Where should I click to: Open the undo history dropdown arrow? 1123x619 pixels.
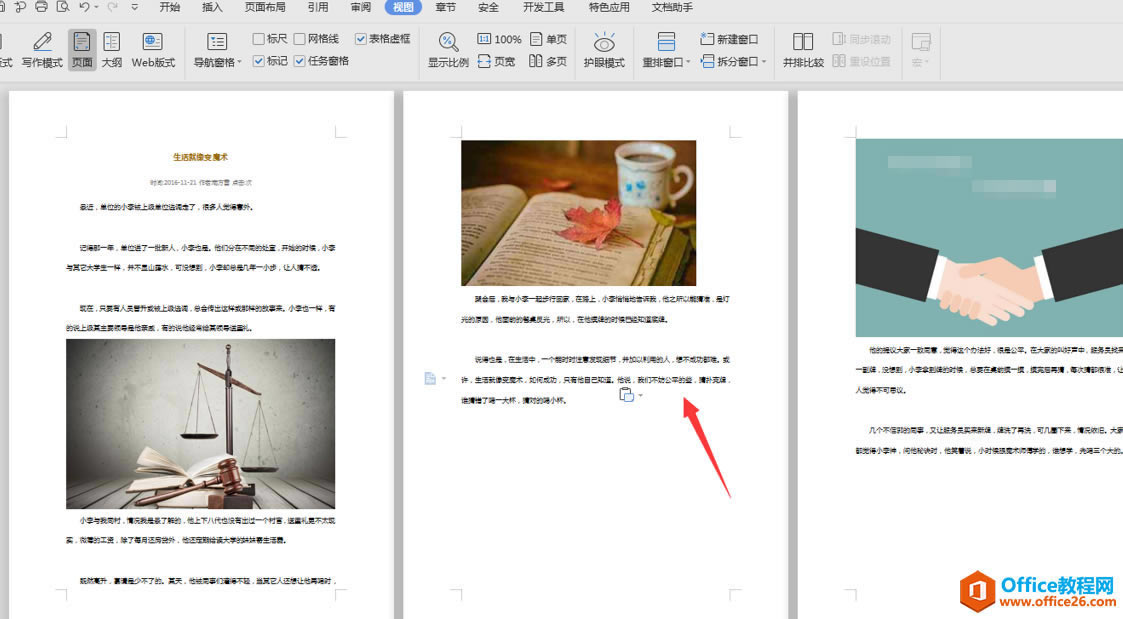96,7
